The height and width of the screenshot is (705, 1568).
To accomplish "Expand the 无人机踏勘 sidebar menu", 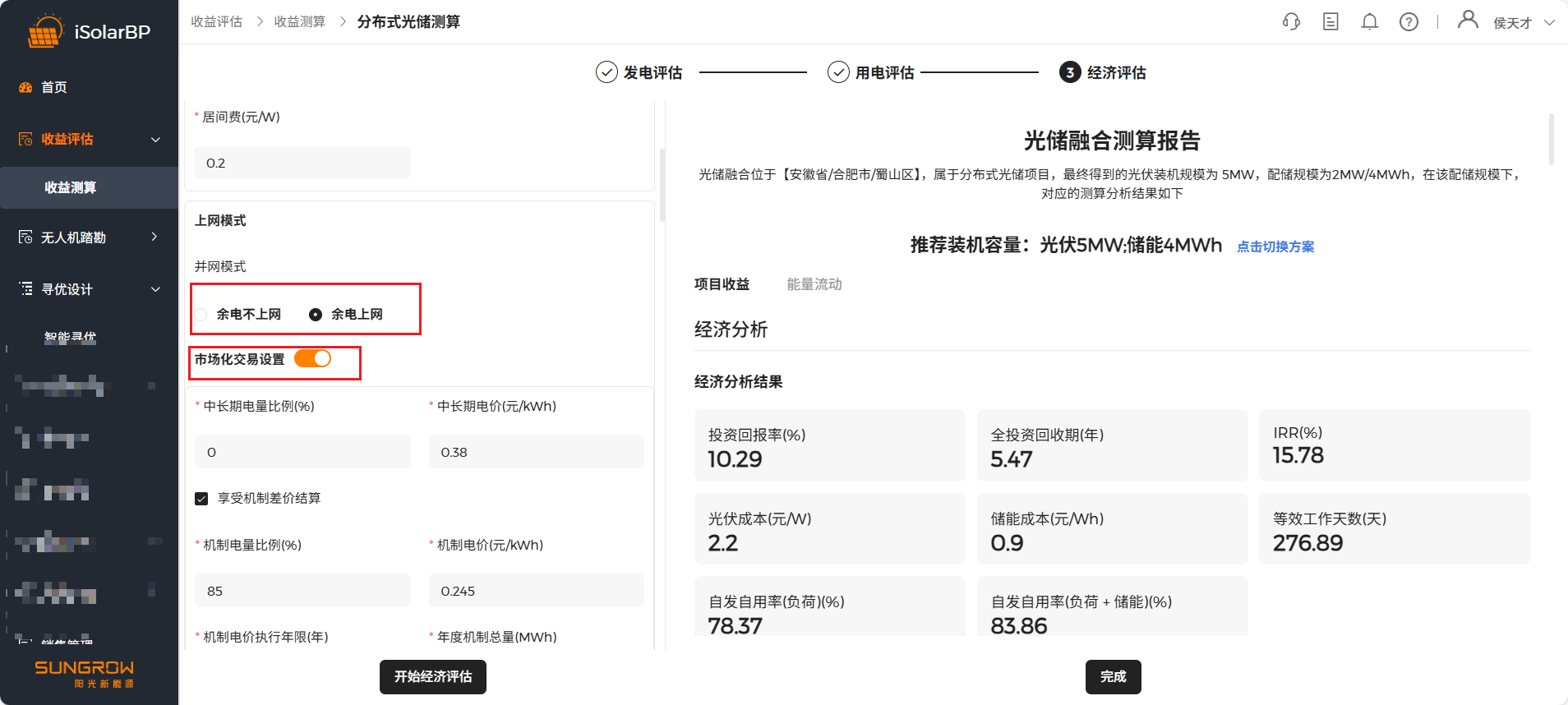I will [x=154, y=237].
